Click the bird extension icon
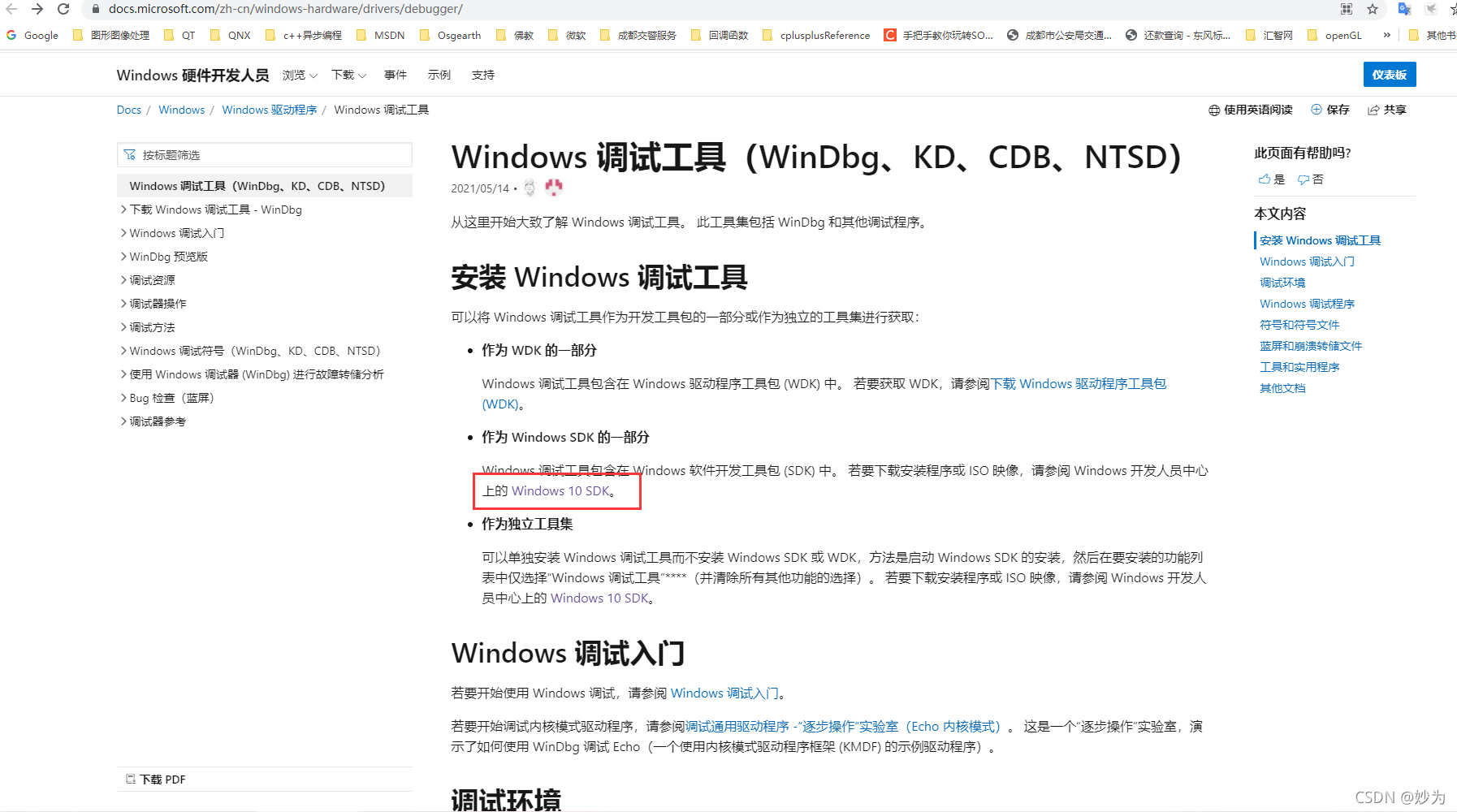Screen dimensions: 1457x812 click(x=1431, y=9)
